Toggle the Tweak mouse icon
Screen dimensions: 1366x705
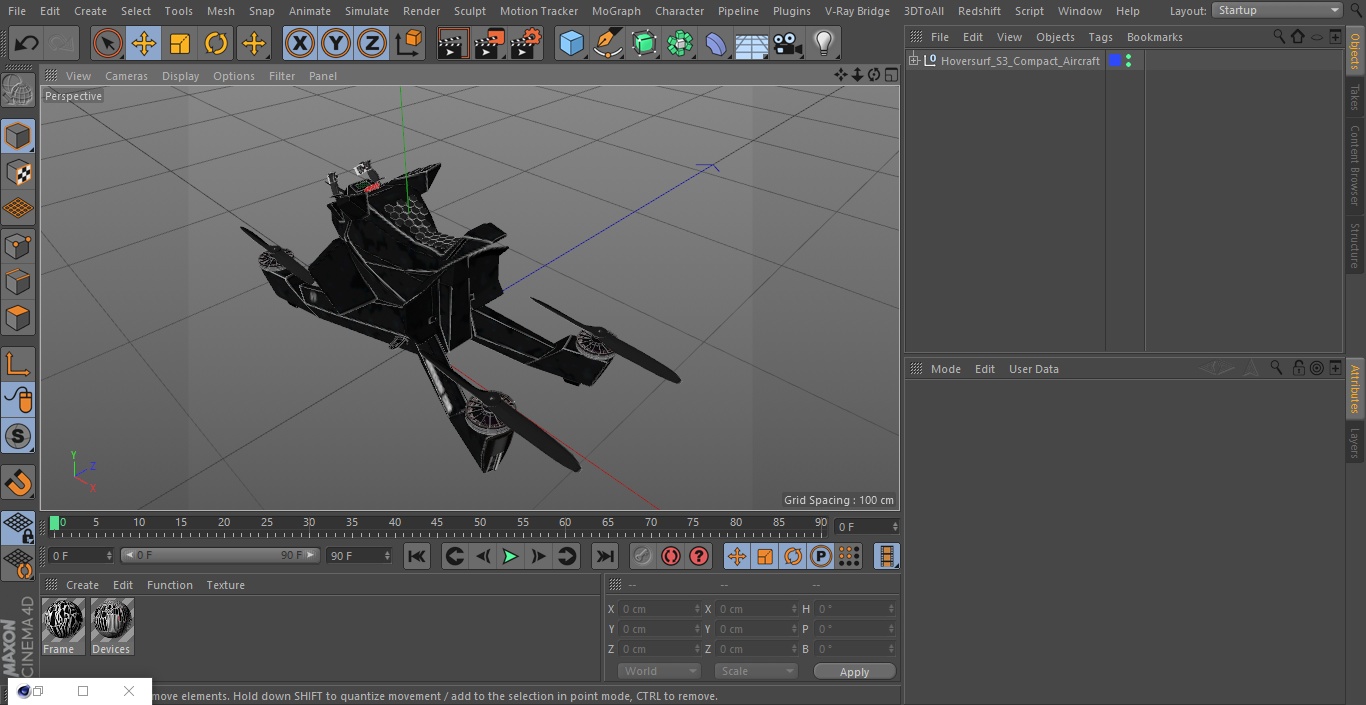pyautogui.click(x=18, y=400)
